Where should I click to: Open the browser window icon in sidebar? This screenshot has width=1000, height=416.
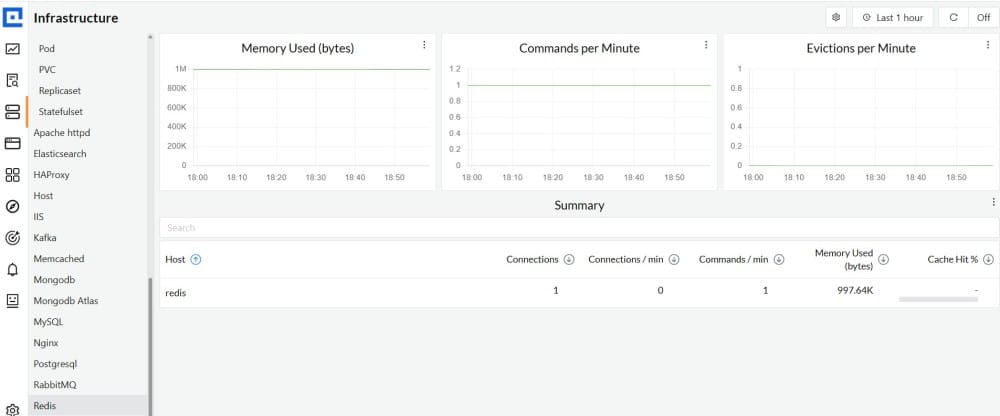13,144
